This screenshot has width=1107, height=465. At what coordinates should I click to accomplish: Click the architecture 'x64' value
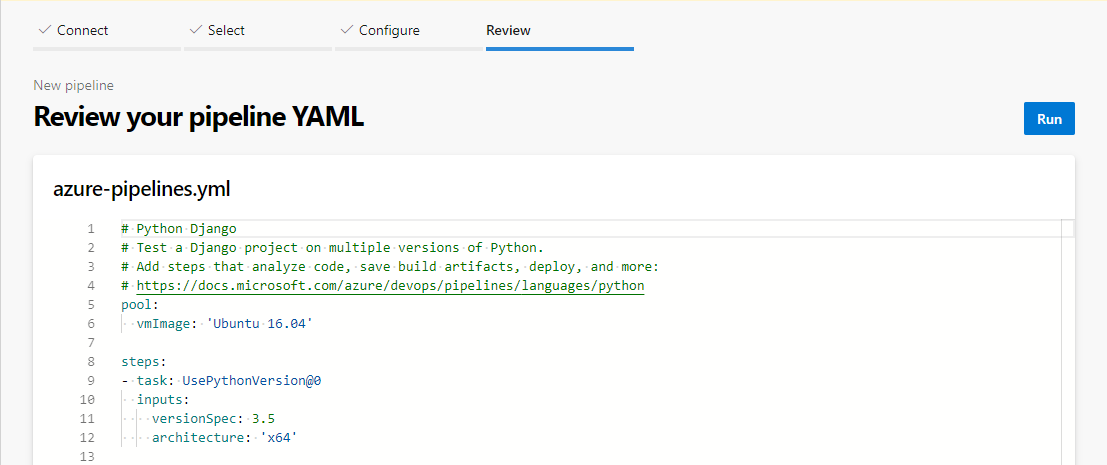point(279,438)
